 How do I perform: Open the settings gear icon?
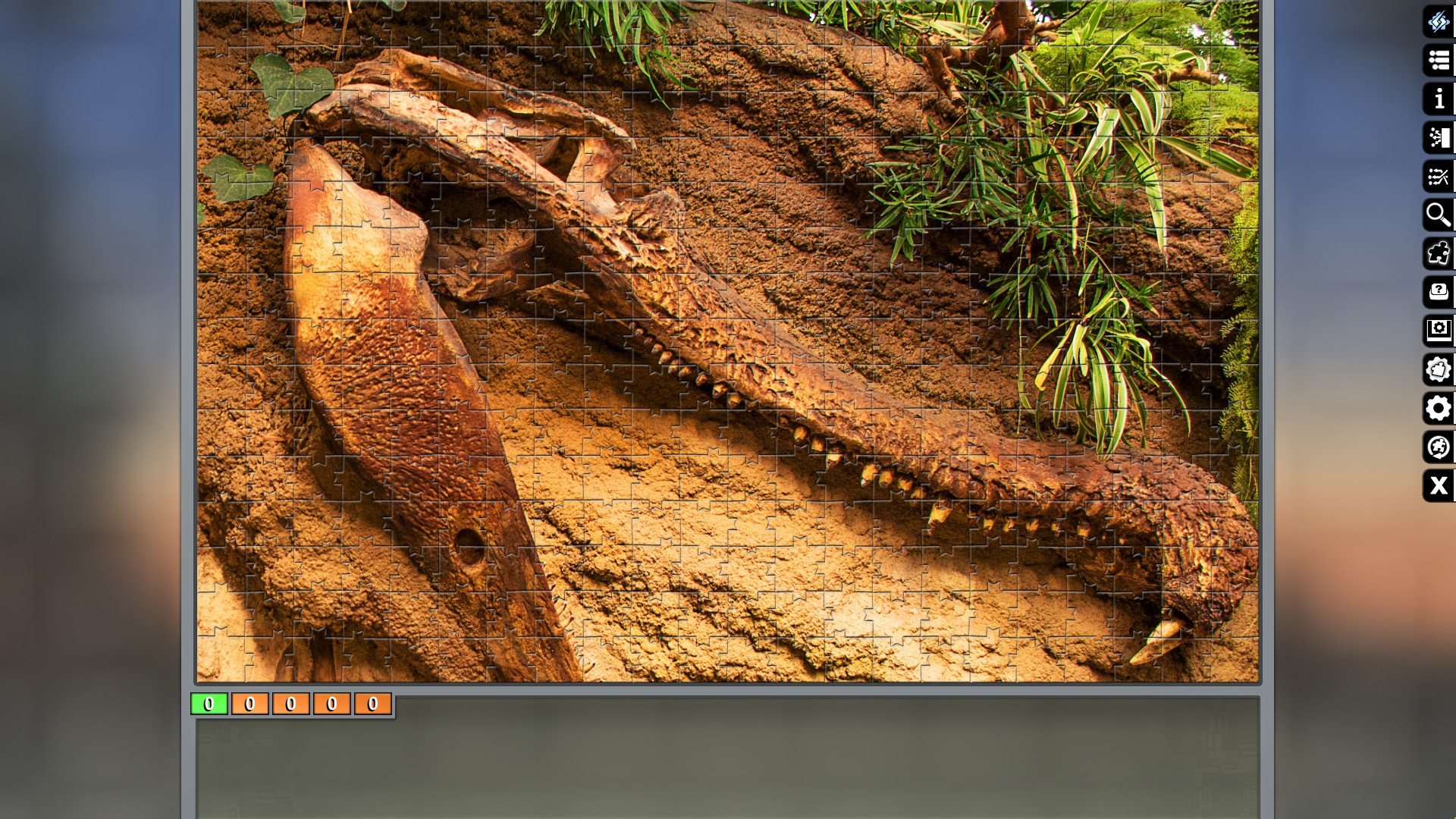point(1439,408)
